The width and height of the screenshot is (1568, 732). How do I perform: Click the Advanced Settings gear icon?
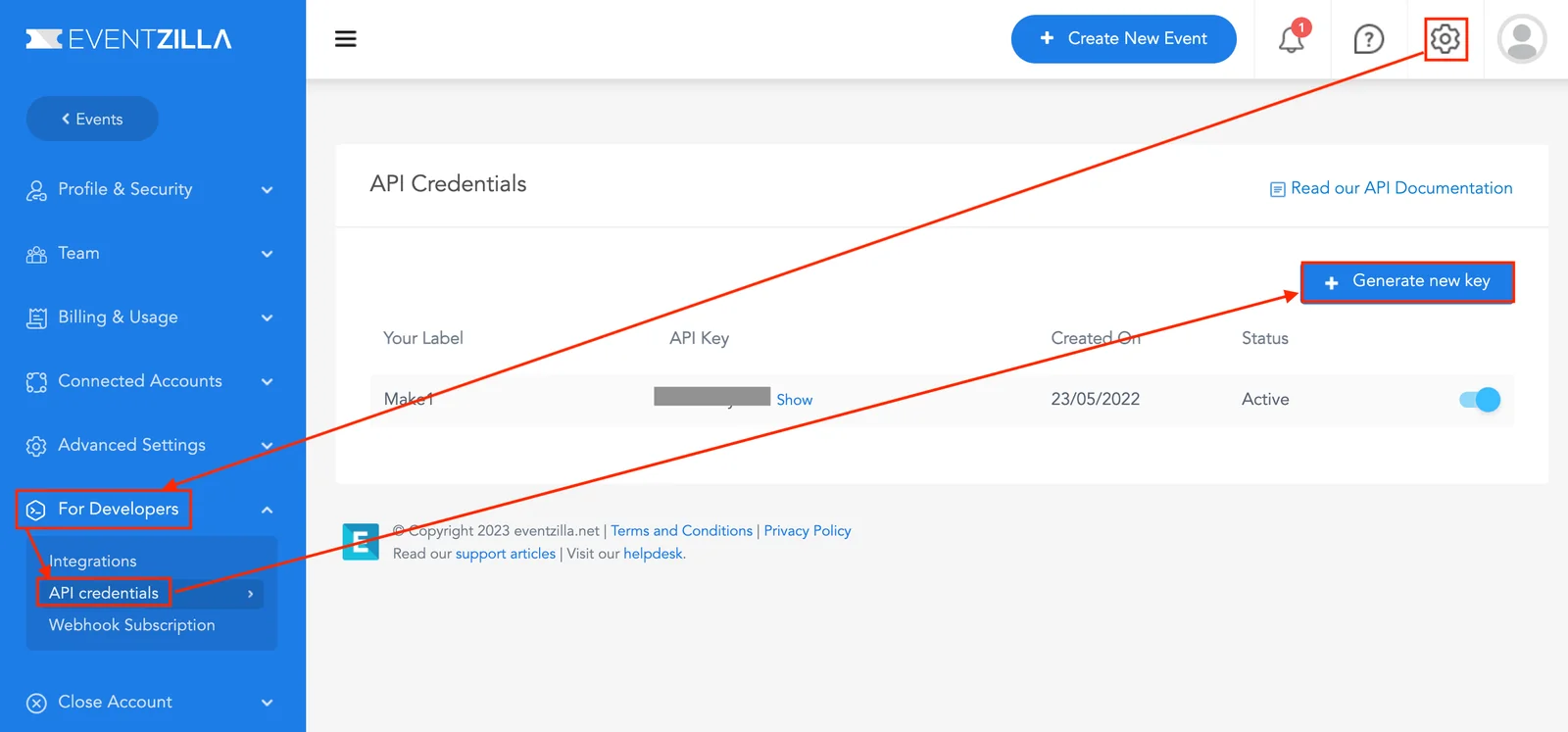tap(36, 446)
